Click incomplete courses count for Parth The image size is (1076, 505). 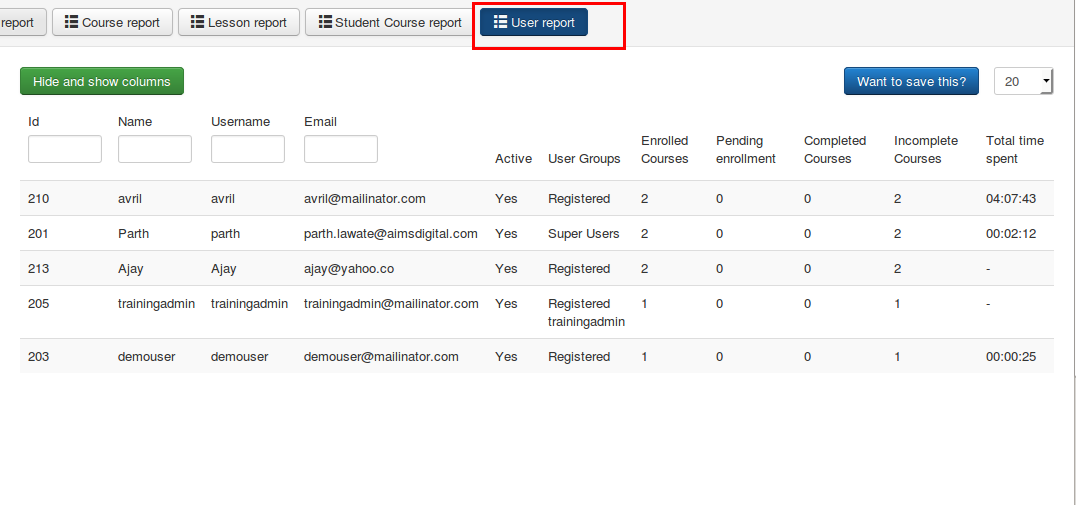(898, 234)
